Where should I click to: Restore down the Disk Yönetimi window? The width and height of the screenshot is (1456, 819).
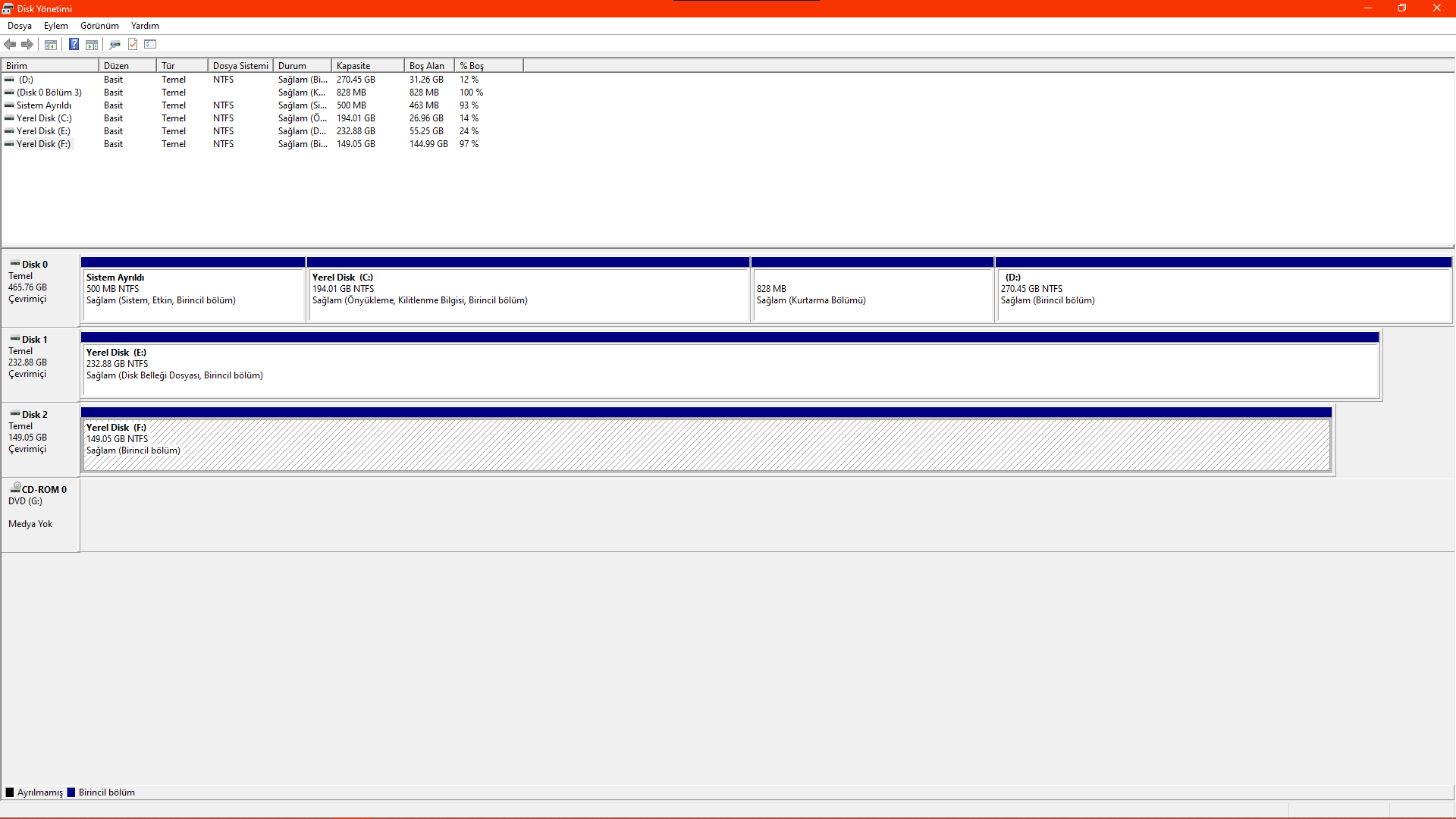pyautogui.click(x=1402, y=8)
